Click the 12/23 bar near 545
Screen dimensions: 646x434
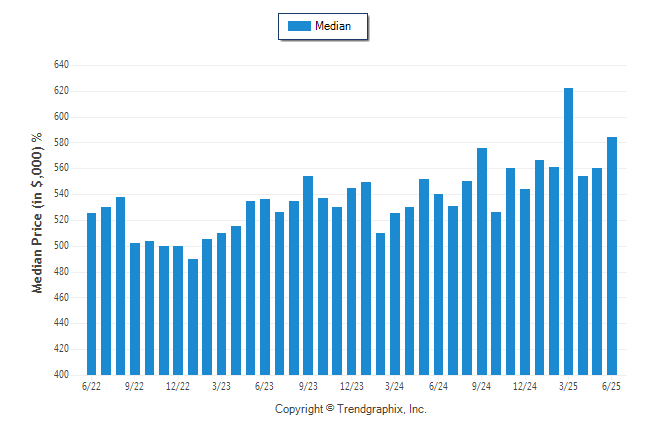coord(351,282)
